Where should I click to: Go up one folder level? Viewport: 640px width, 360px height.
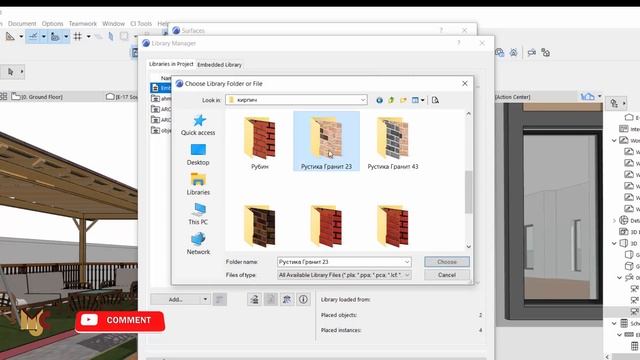[391, 100]
